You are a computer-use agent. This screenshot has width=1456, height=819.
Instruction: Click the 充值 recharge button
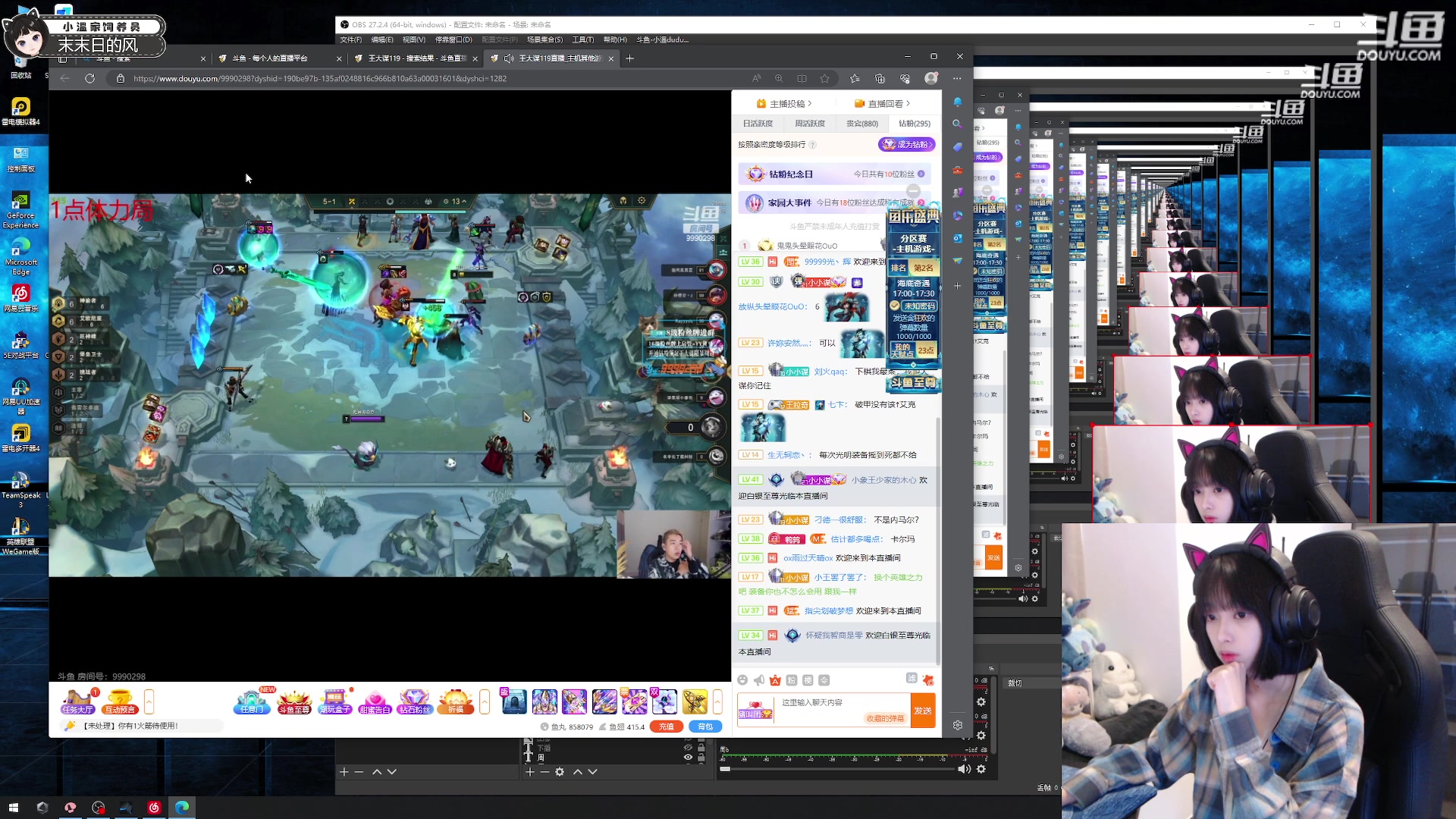[x=667, y=726]
